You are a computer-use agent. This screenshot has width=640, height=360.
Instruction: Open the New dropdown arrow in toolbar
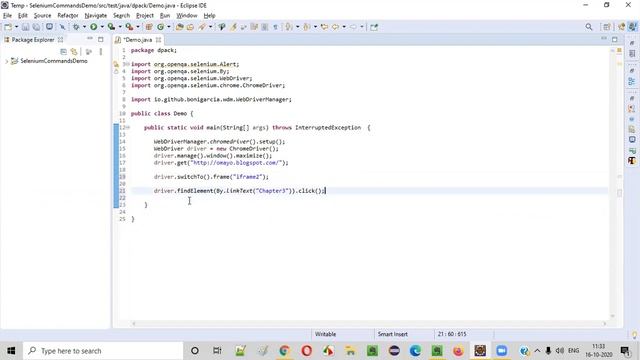click(x=16, y=27)
